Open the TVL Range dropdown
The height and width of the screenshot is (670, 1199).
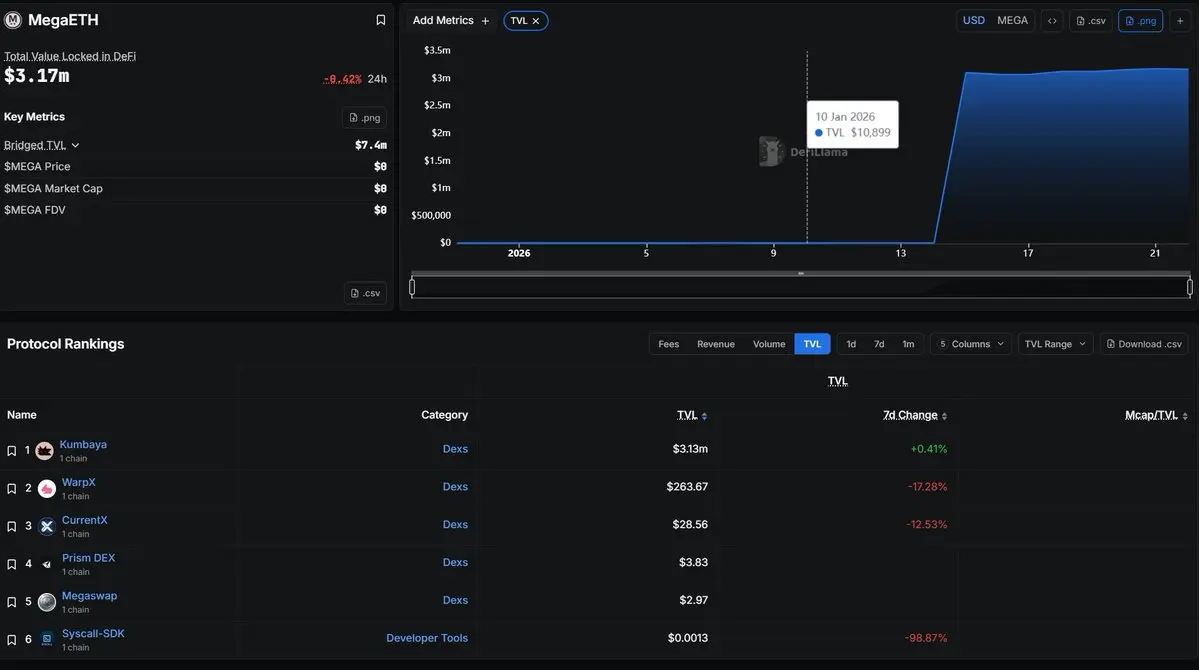[1055, 344]
